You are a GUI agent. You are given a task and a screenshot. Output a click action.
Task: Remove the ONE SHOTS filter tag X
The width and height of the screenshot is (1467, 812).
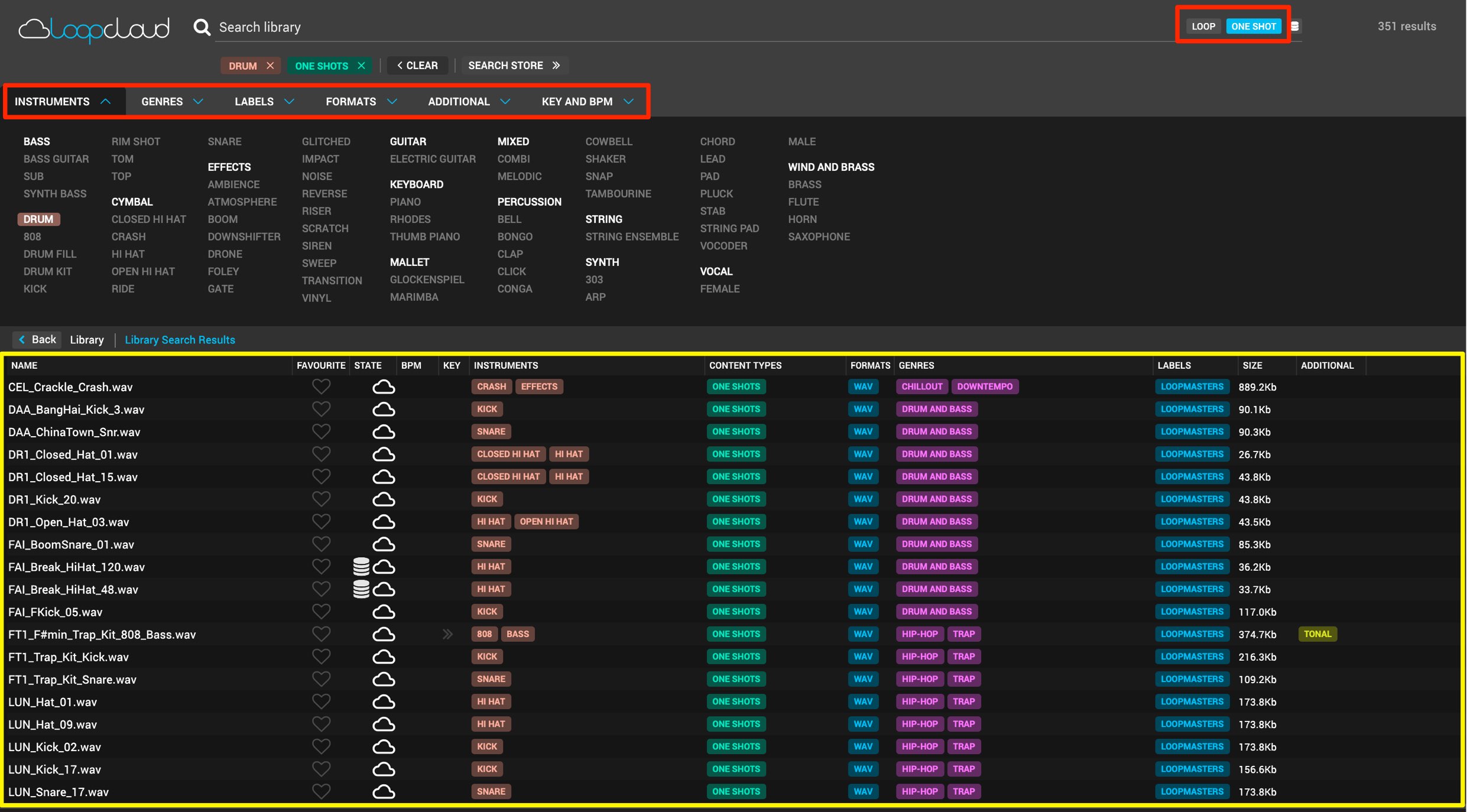[x=361, y=66]
